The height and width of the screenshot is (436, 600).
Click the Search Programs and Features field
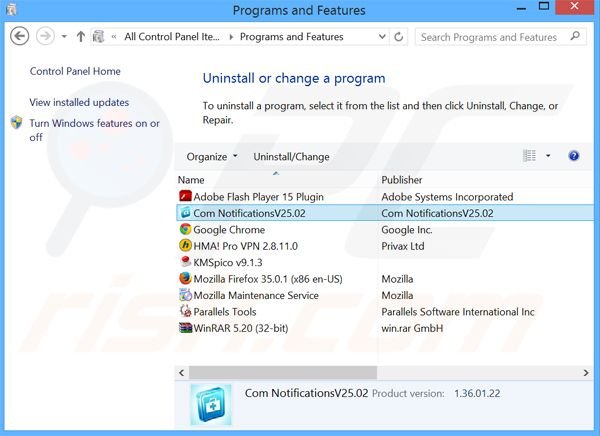(x=489, y=37)
